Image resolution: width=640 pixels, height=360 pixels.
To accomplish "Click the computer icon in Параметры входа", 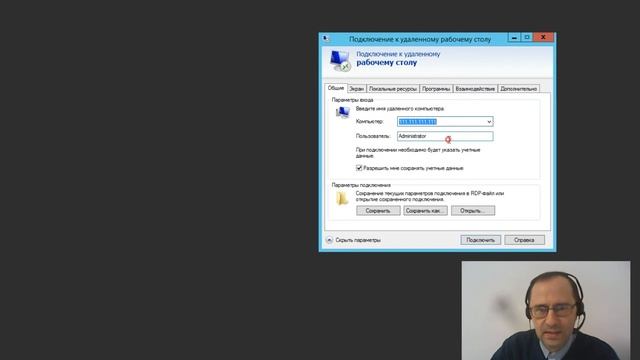I will click(343, 112).
